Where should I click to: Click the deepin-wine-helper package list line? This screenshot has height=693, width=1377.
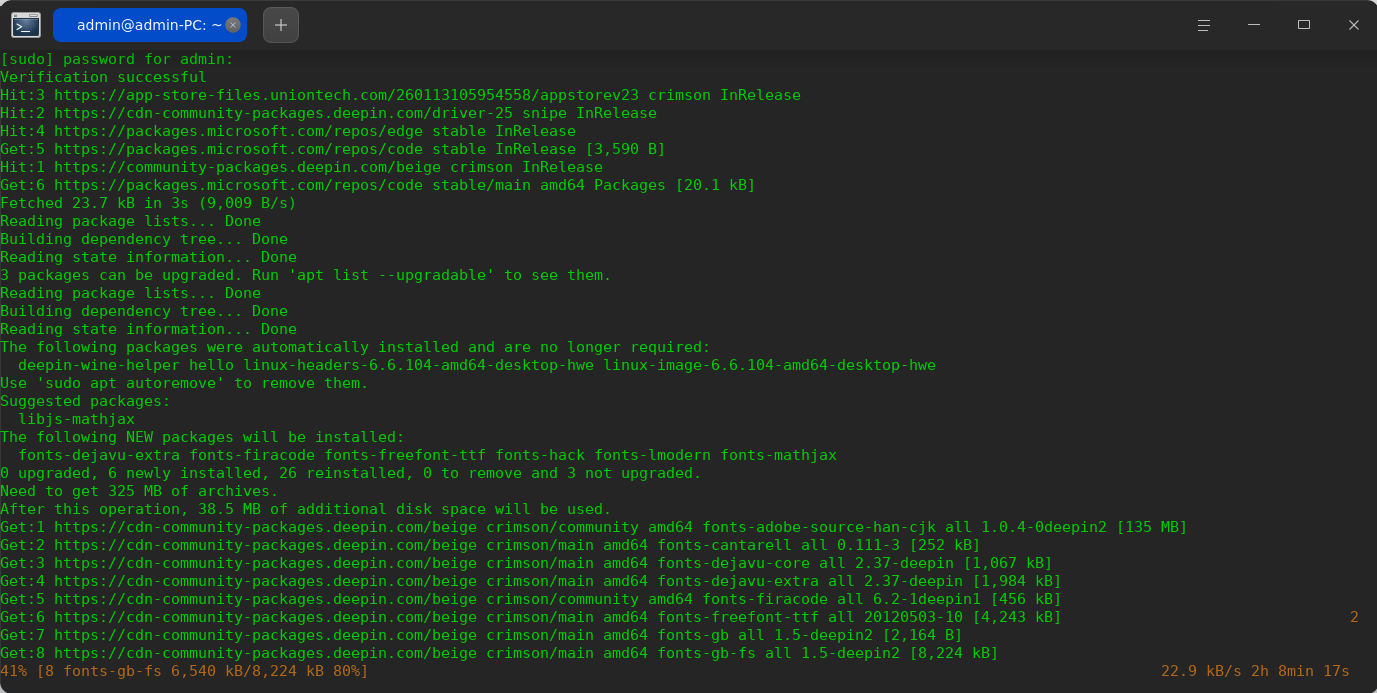[x=477, y=365]
